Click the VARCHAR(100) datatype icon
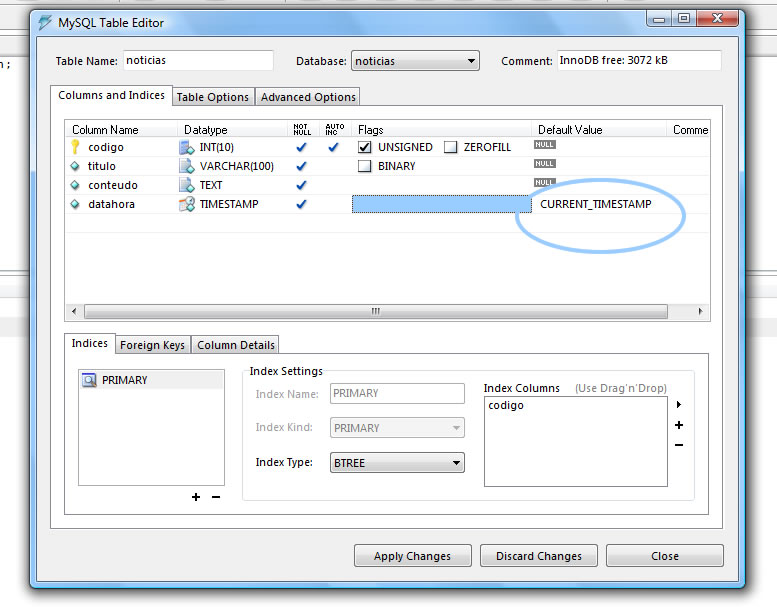 tap(186, 166)
